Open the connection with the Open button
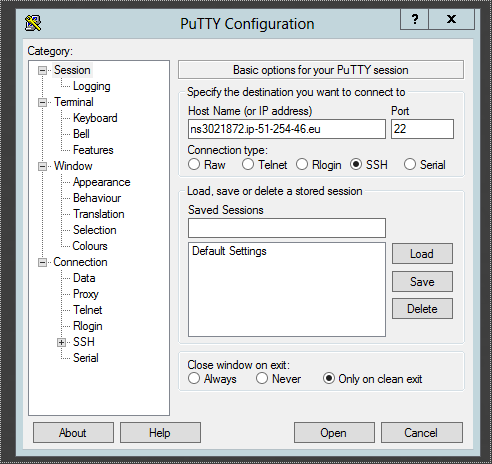This screenshot has height=464, width=492. tap(334, 433)
